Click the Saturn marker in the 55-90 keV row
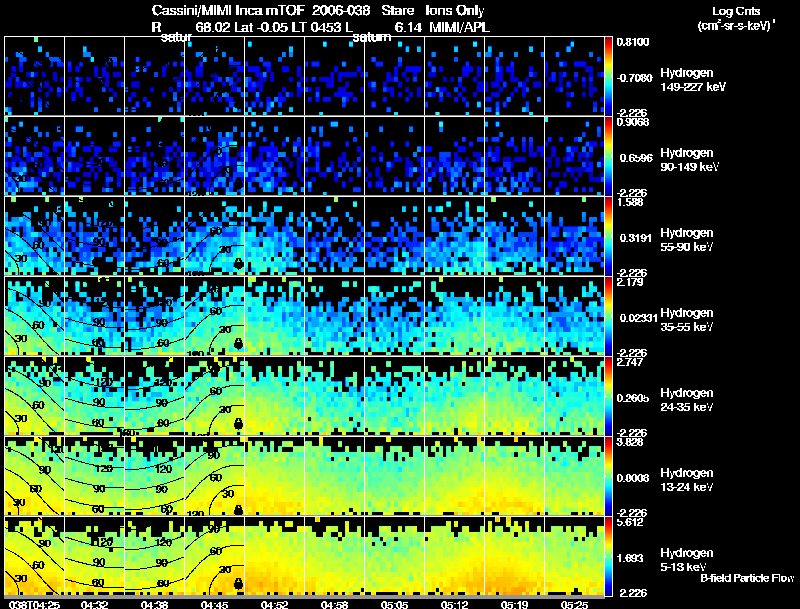The height and width of the screenshot is (609, 800). [238, 263]
